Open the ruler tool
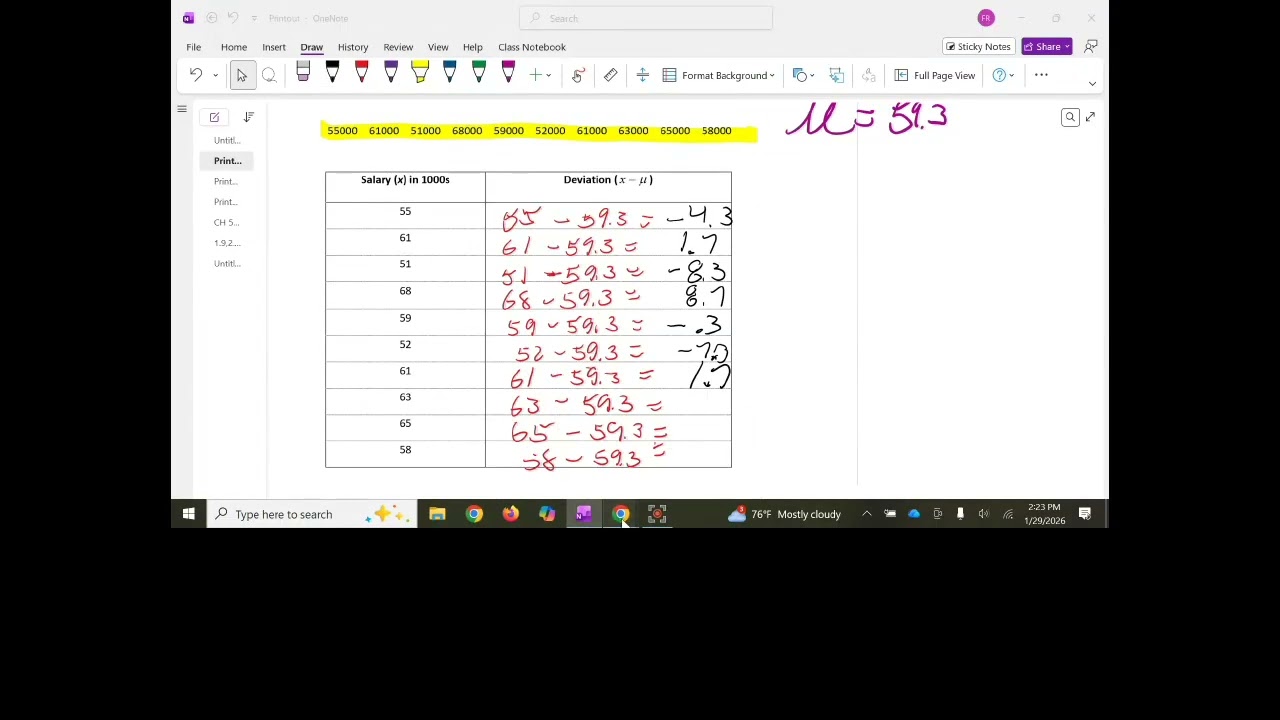 pyautogui.click(x=610, y=75)
